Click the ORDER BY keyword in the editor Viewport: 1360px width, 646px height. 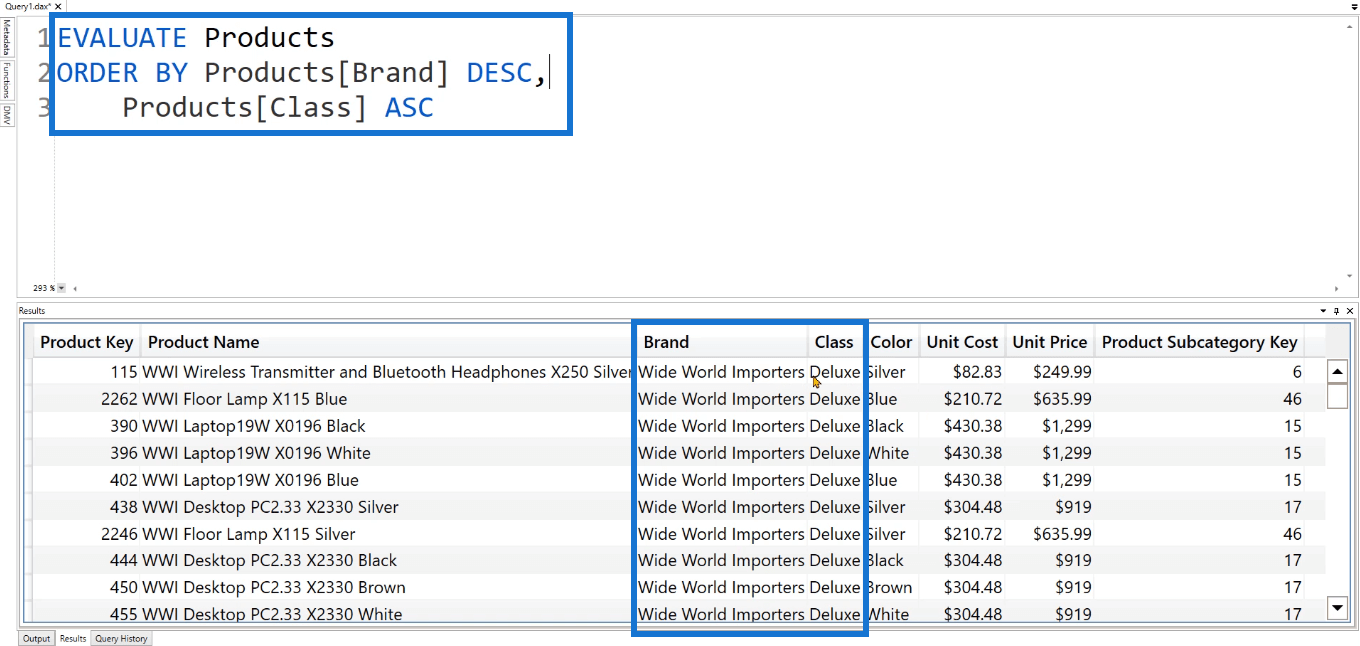pos(122,72)
